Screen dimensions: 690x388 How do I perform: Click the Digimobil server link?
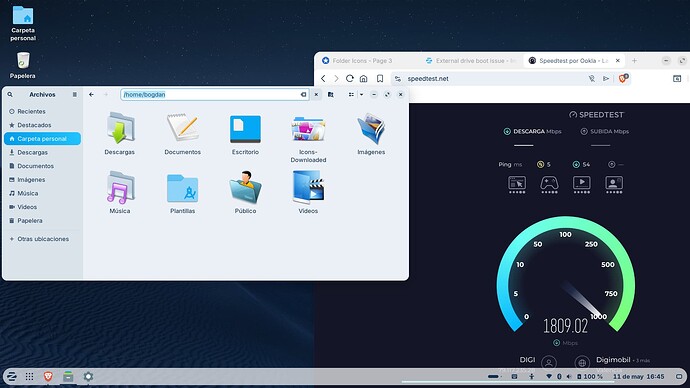tap(613, 360)
